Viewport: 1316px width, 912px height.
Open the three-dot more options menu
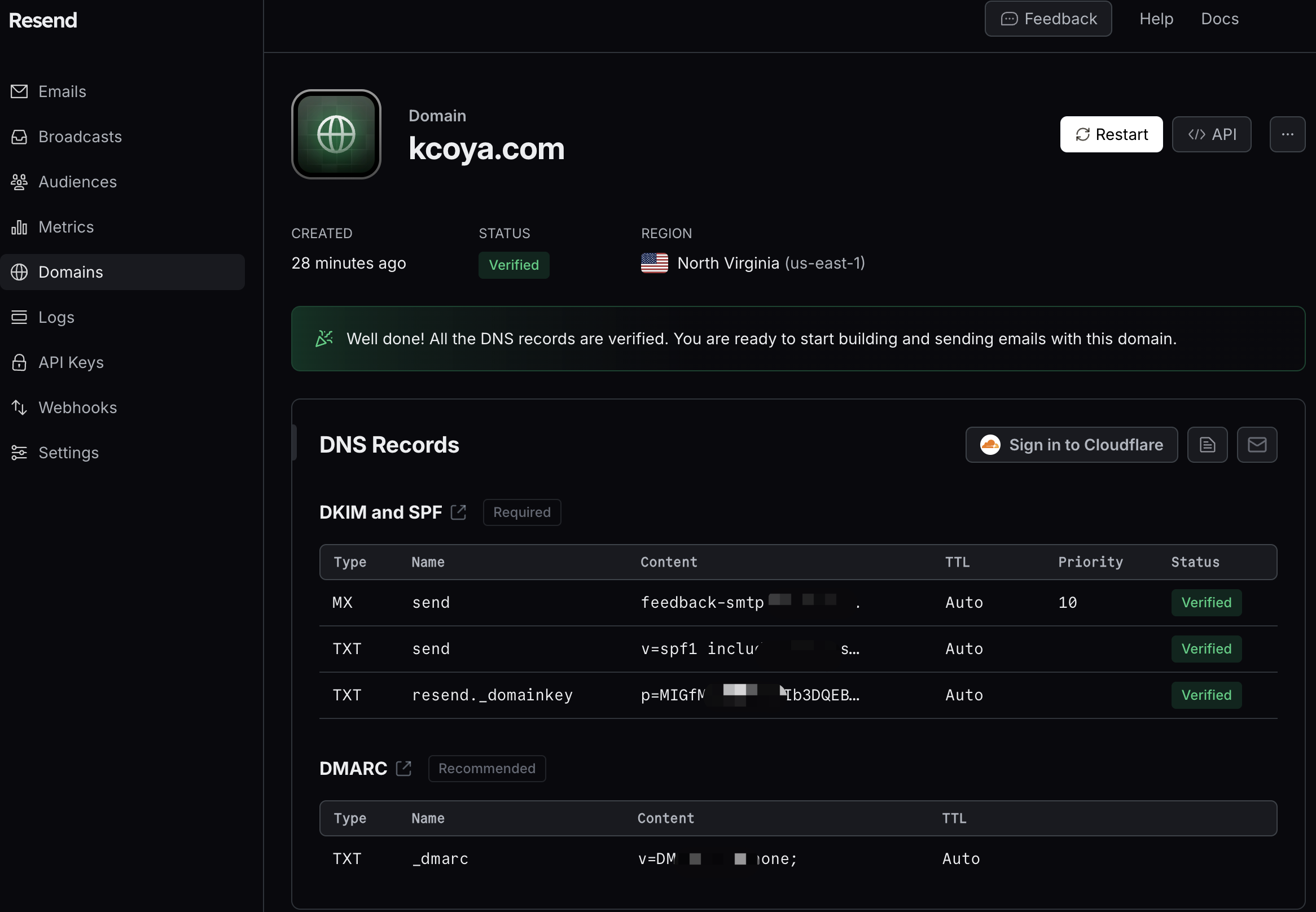pos(1287,134)
